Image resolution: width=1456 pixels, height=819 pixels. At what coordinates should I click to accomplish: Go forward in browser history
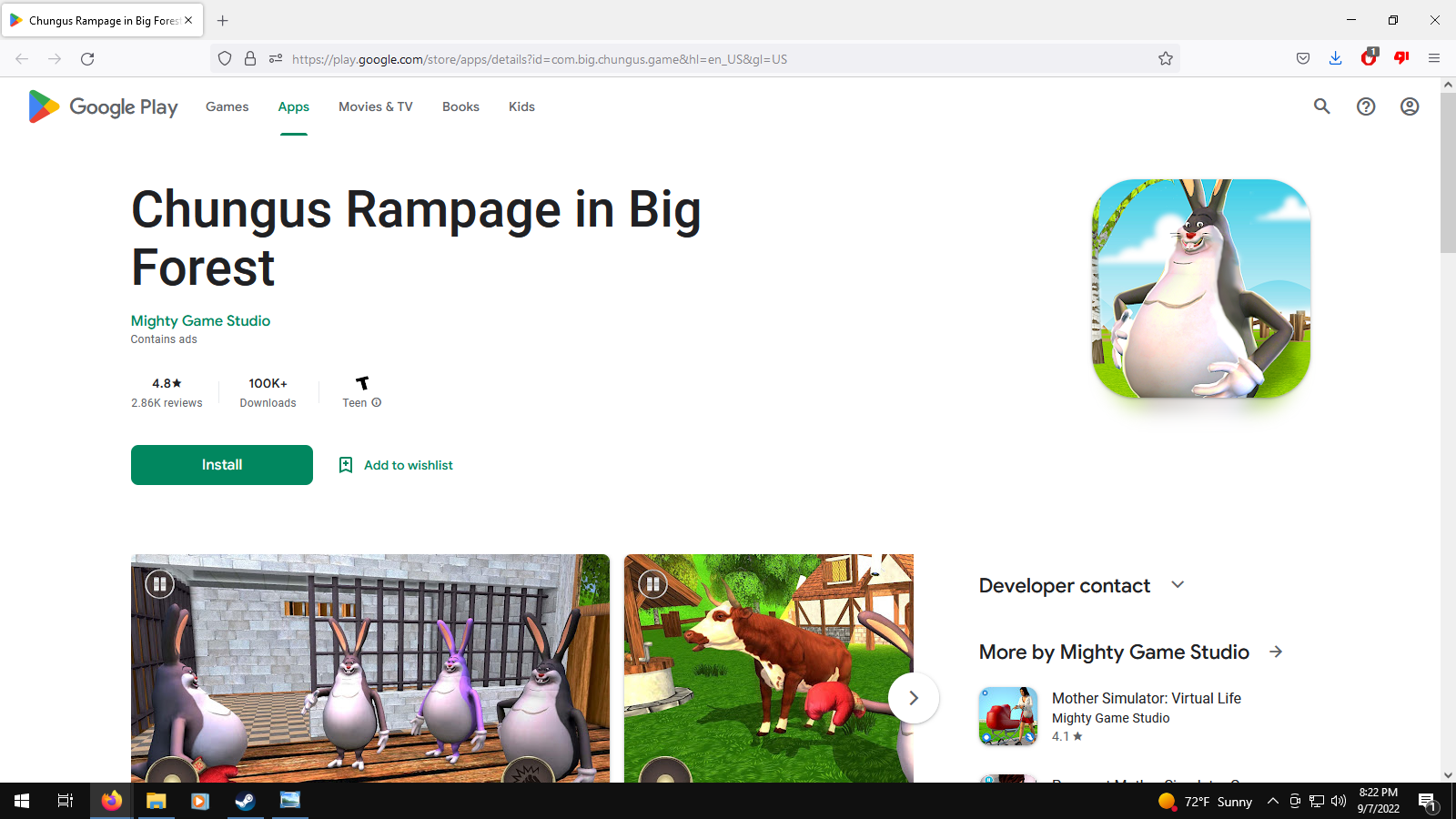(x=55, y=59)
